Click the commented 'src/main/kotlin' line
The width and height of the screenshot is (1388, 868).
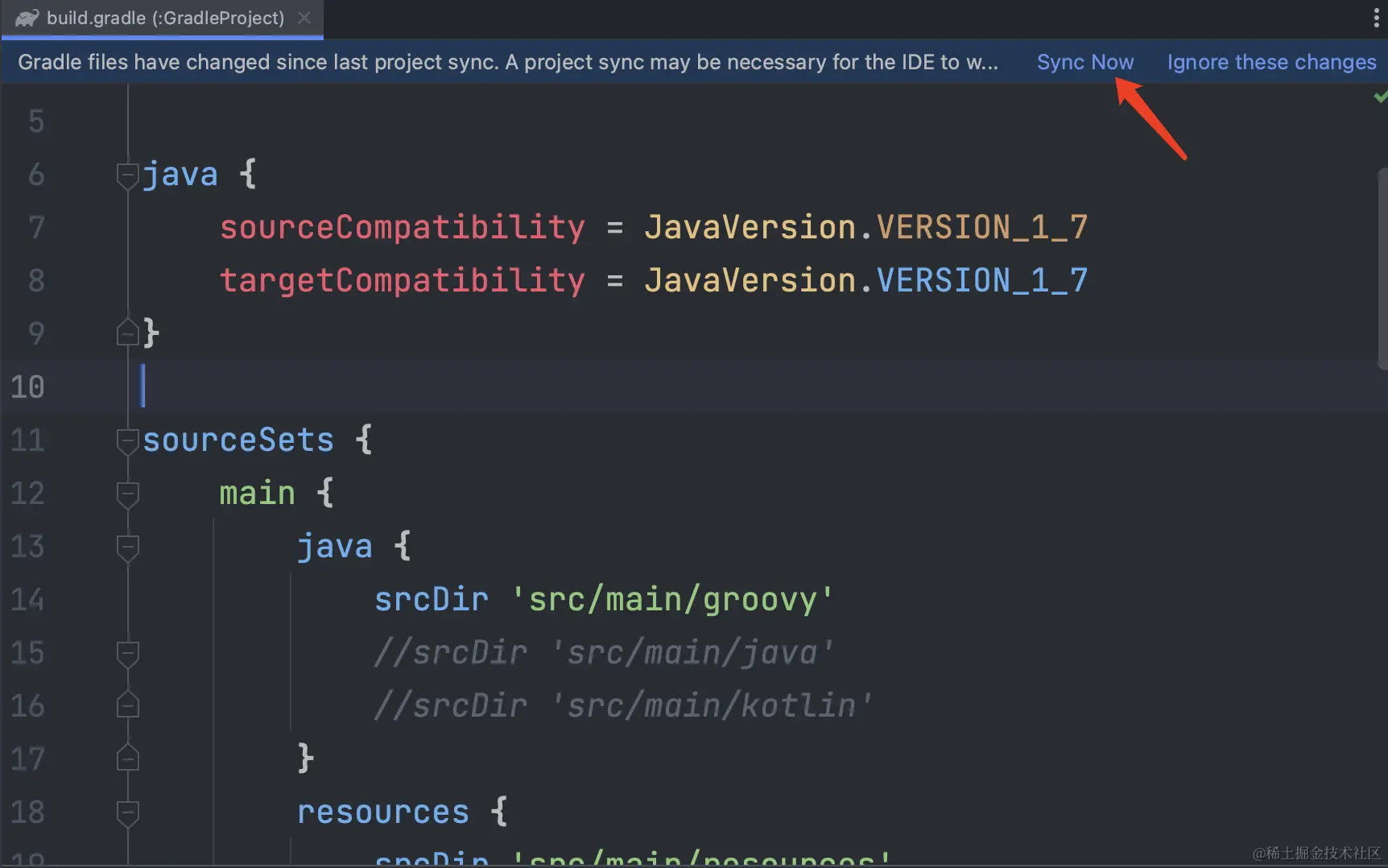click(x=623, y=706)
